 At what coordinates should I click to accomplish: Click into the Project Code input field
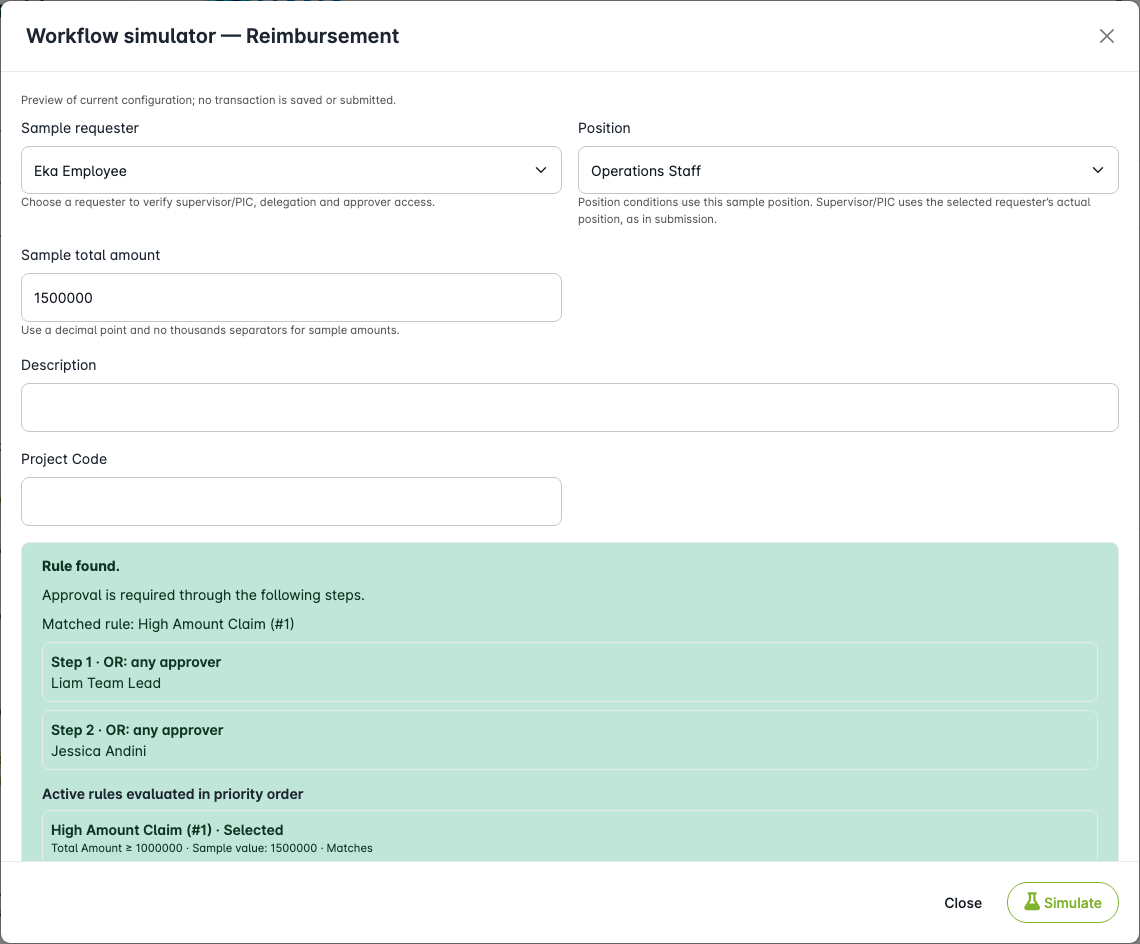pyautogui.click(x=291, y=501)
